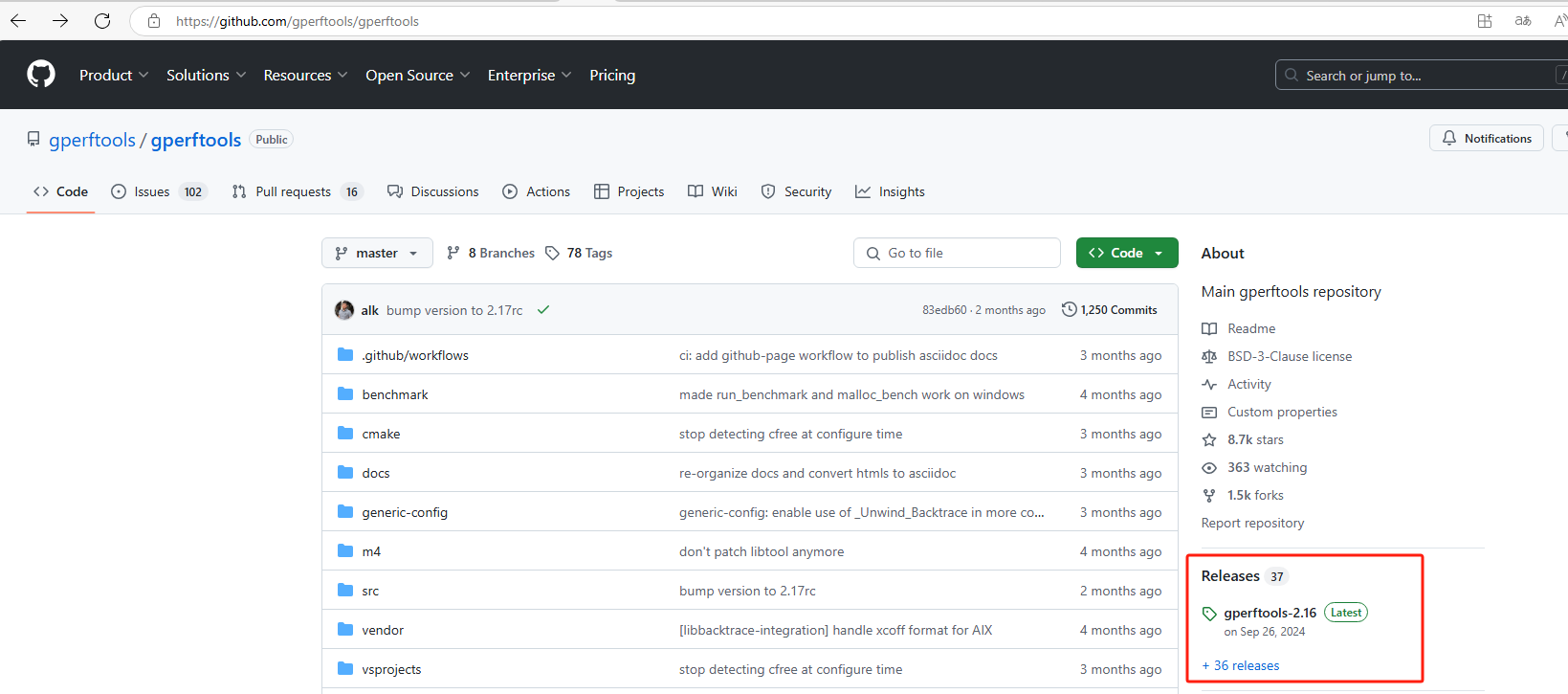Click the Search or jump to field

(x=1422, y=75)
